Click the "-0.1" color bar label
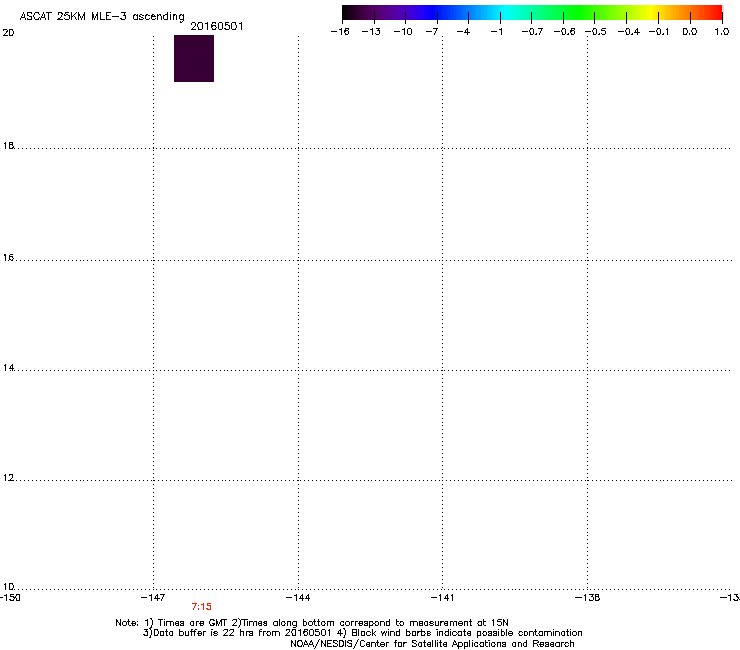 coord(659,32)
